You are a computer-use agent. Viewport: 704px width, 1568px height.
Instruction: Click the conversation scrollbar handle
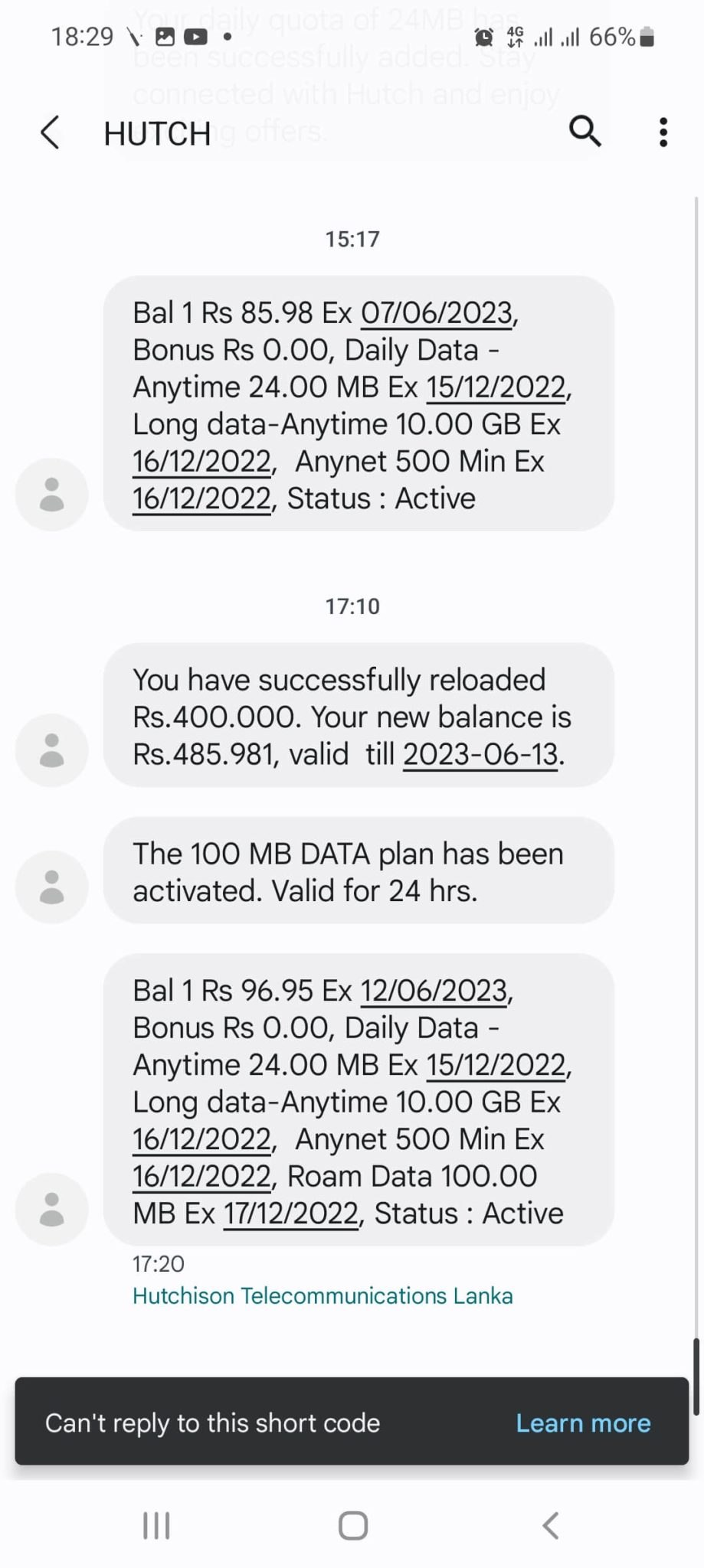click(x=696, y=1377)
